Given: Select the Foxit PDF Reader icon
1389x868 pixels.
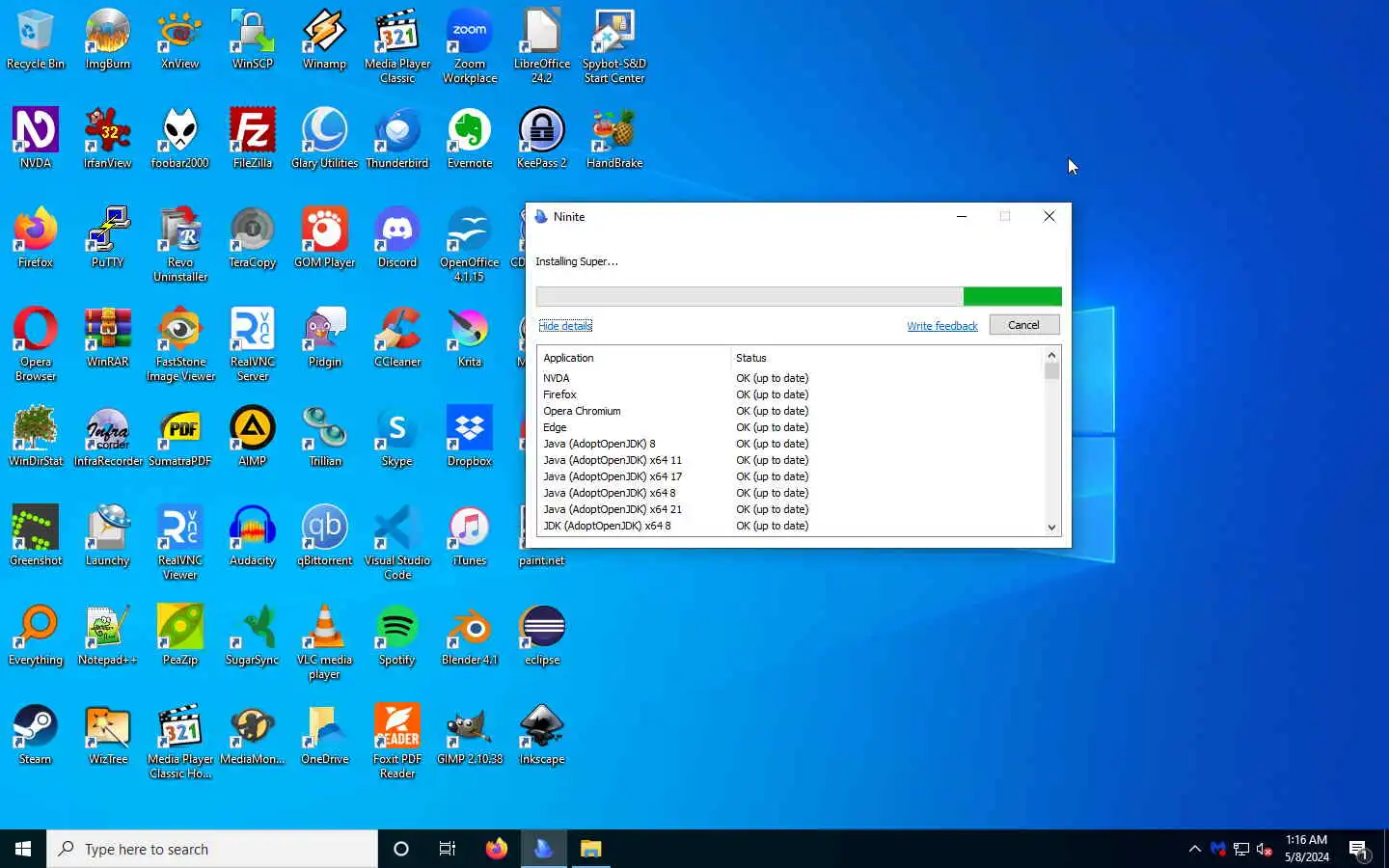Looking at the screenshot, I should pos(397,741).
